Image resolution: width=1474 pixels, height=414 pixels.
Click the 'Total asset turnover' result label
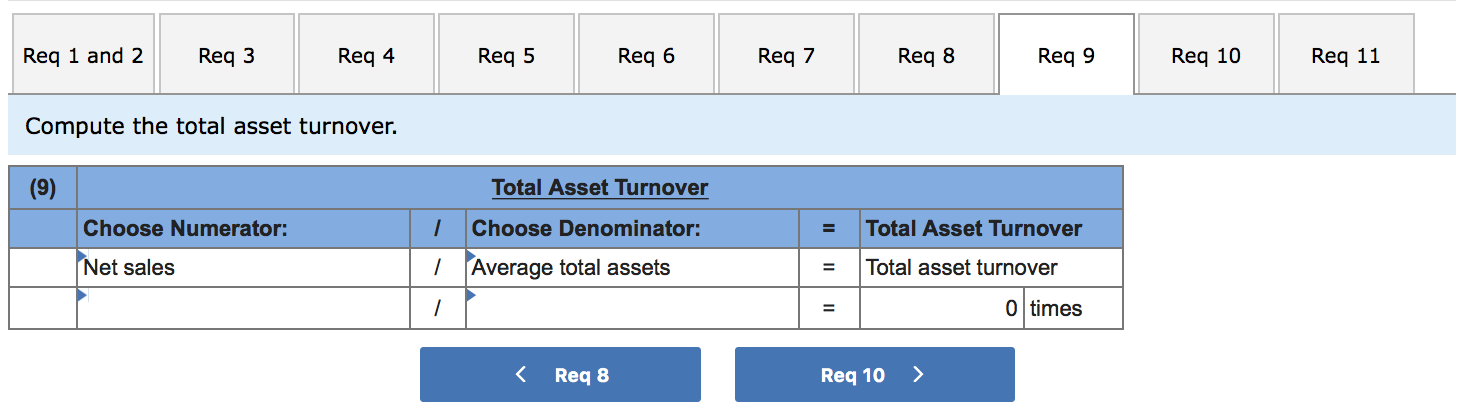(961, 268)
